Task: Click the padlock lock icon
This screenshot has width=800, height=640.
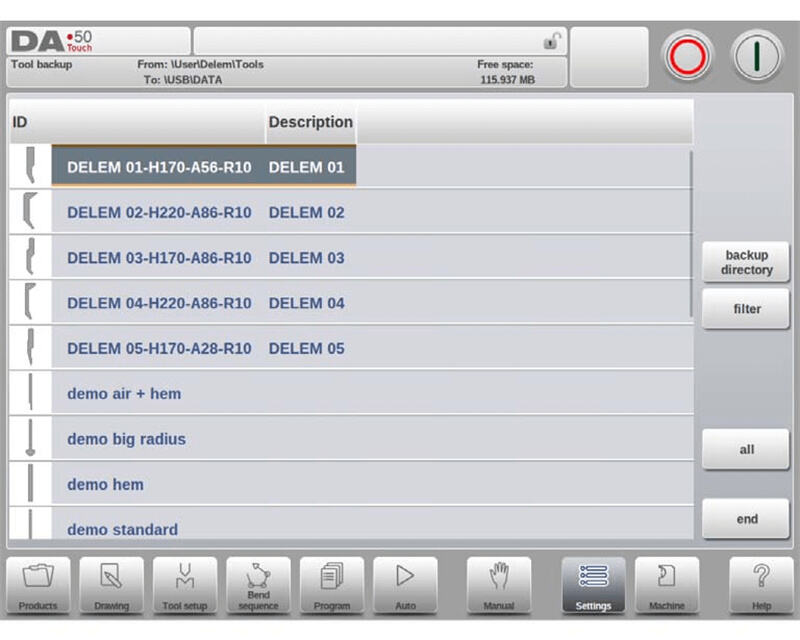Action: (550, 41)
